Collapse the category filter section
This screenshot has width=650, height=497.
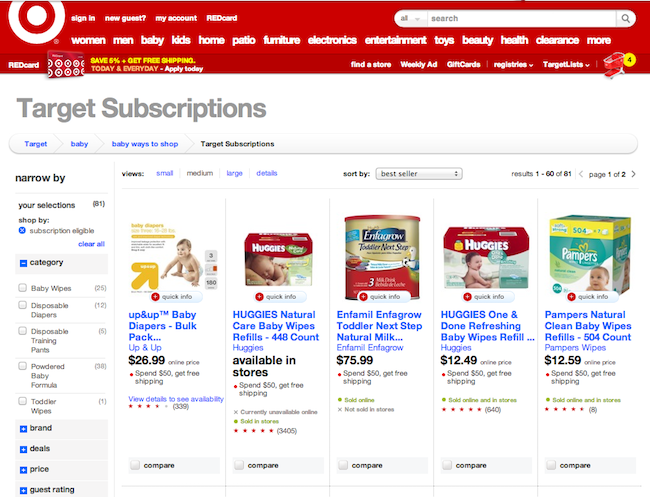point(24,263)
